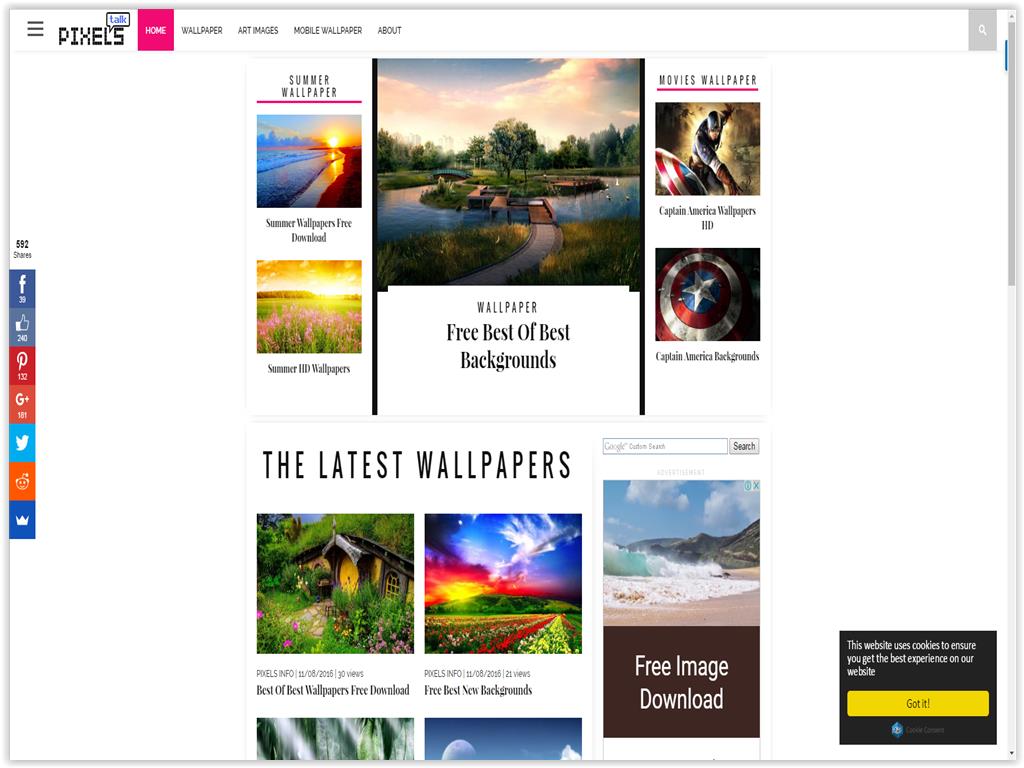The image size is (1024, 768).
Task: Open Captain America Wallpapers HD link
Action: coord(707,217)
